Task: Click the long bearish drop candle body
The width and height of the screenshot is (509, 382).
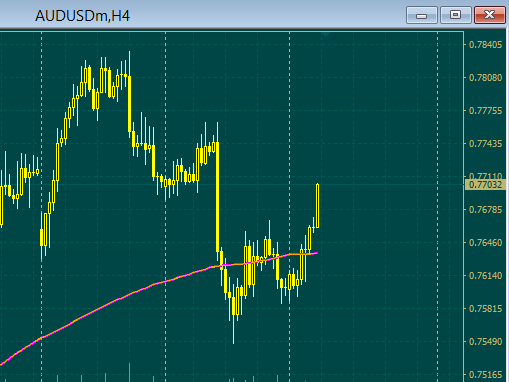Action: pos(218,197)
